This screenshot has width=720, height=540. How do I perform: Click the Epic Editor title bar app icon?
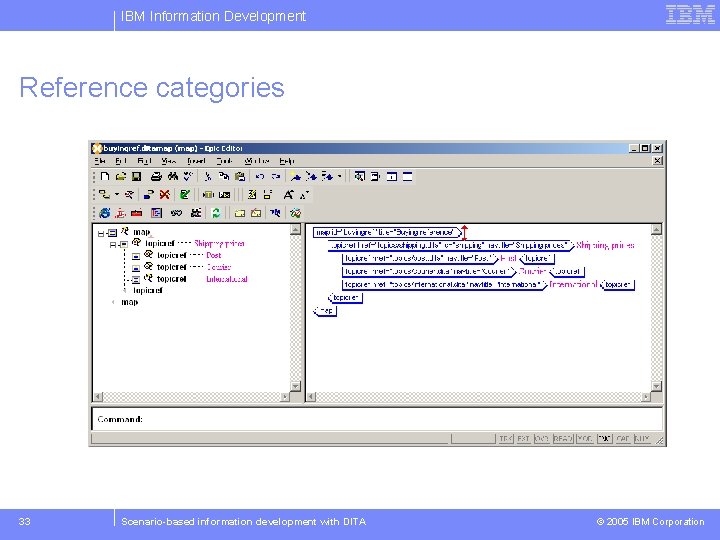[x=97, y=148]
